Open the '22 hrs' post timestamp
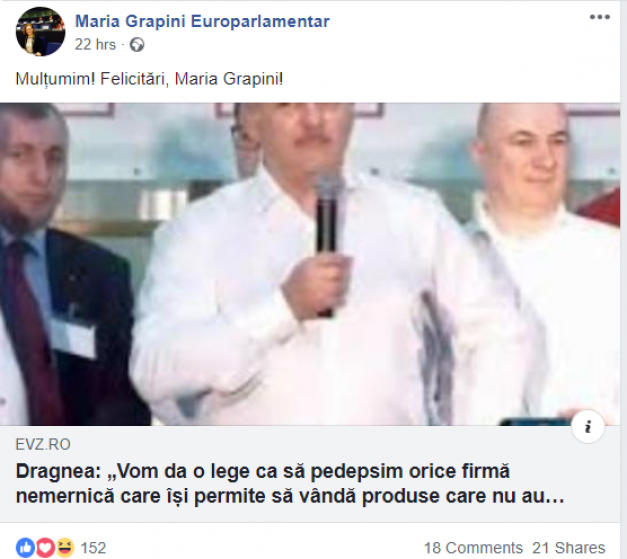The width and height of the screenshot is (627, 559). (x=95, y=44)
